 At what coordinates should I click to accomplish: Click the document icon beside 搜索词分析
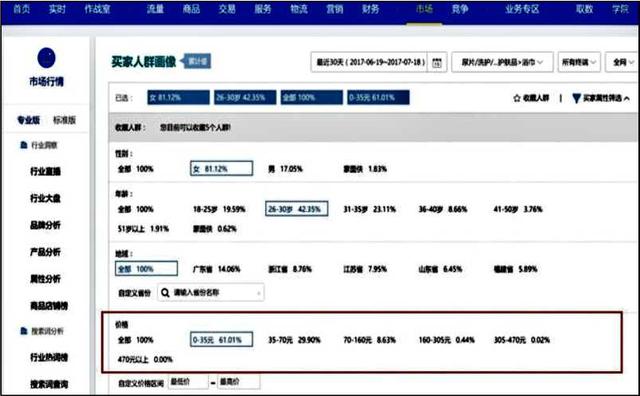click(x=24, y=331)
